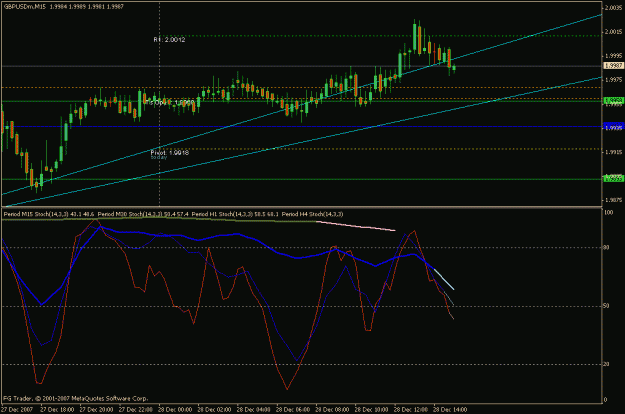Viewport: 625px width, 414px height.
Task: Click the '28 Dec 04:00' time axis label
Action: (x=254, y=410)
